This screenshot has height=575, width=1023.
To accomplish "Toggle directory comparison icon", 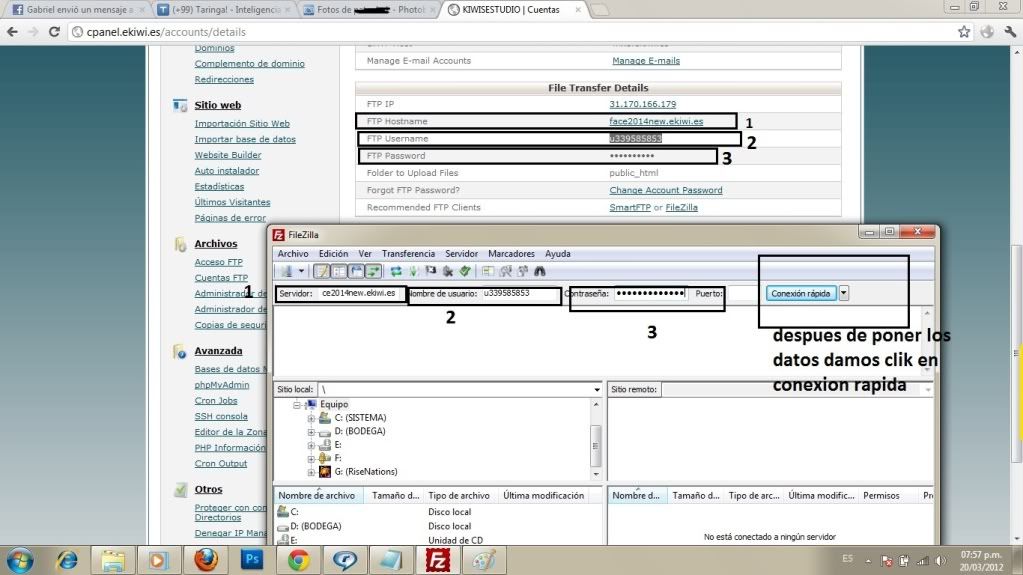I will 505,271.
